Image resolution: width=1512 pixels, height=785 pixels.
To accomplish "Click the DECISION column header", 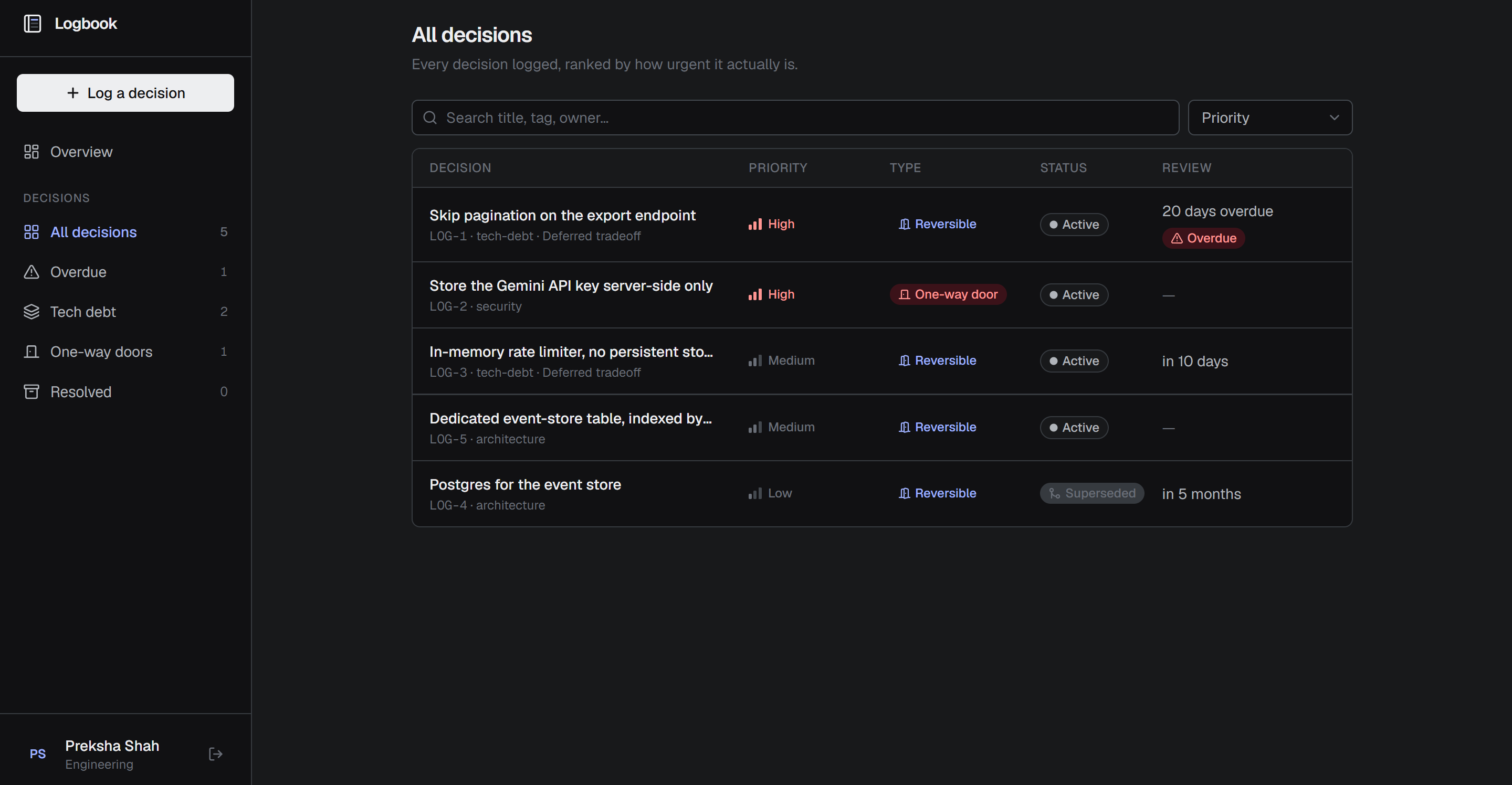I will pos(460,168).
